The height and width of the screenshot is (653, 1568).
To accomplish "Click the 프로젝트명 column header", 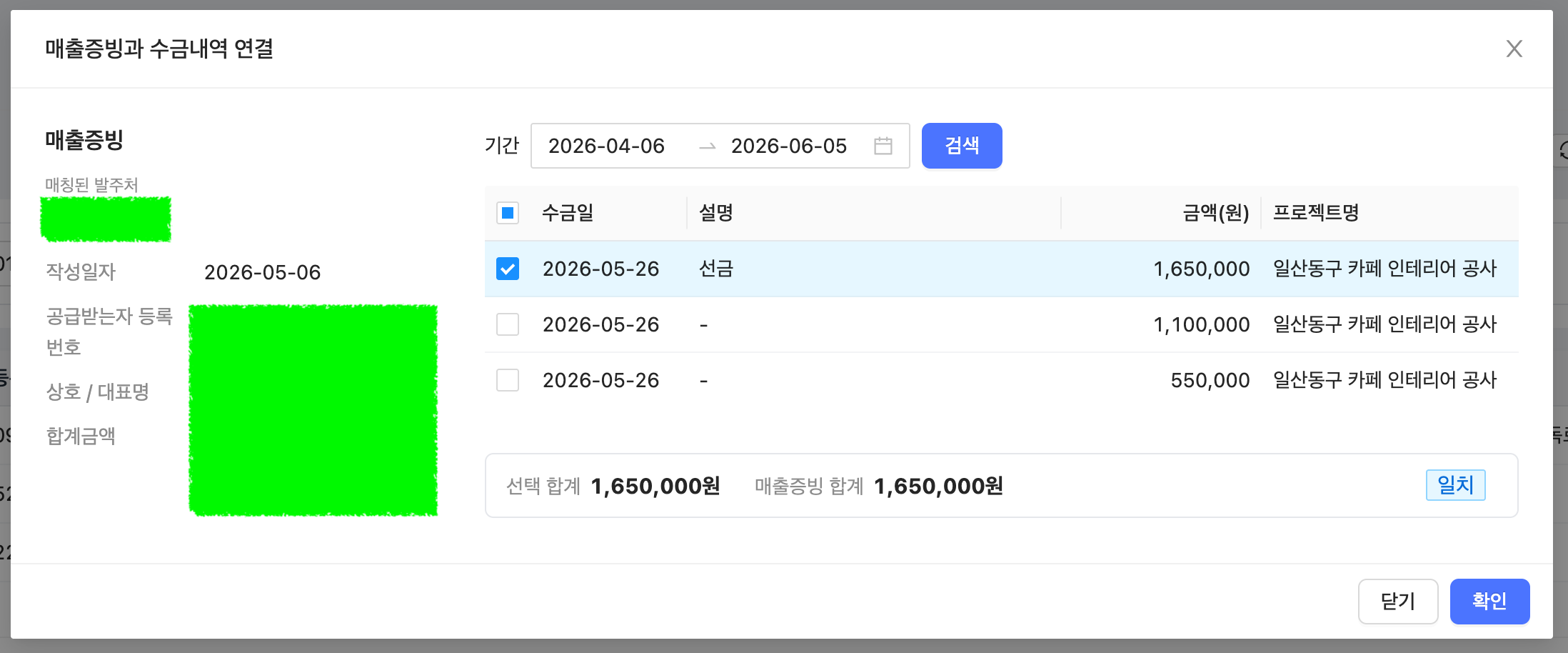I will pyautogui.click(x=1316, y=213).
